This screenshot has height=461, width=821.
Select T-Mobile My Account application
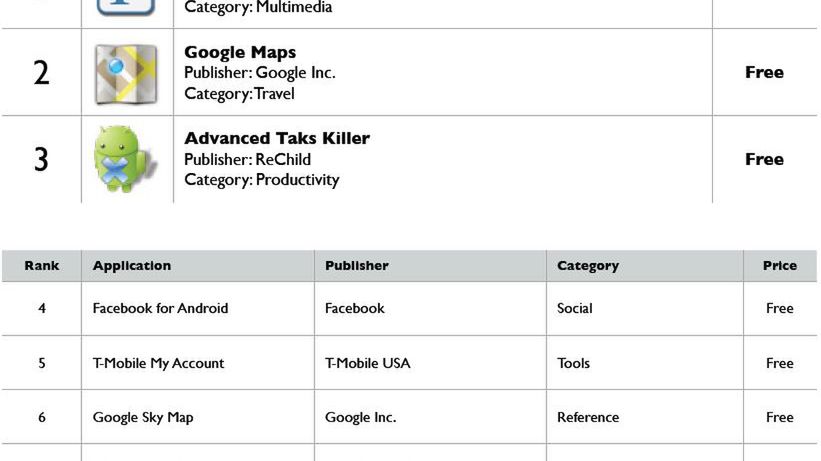click(x=158, y=363)
